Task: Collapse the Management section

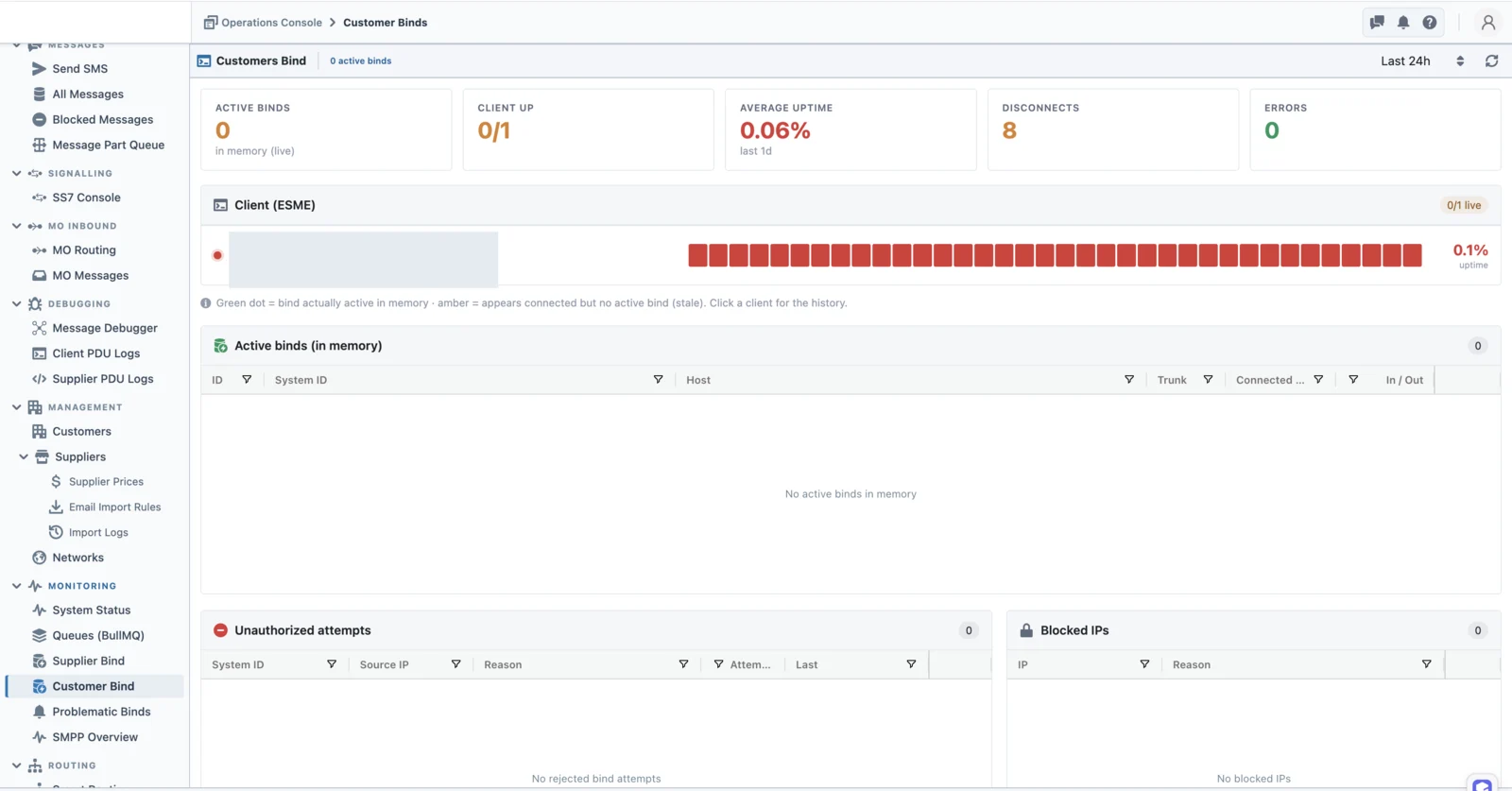Action: [16, 407]
